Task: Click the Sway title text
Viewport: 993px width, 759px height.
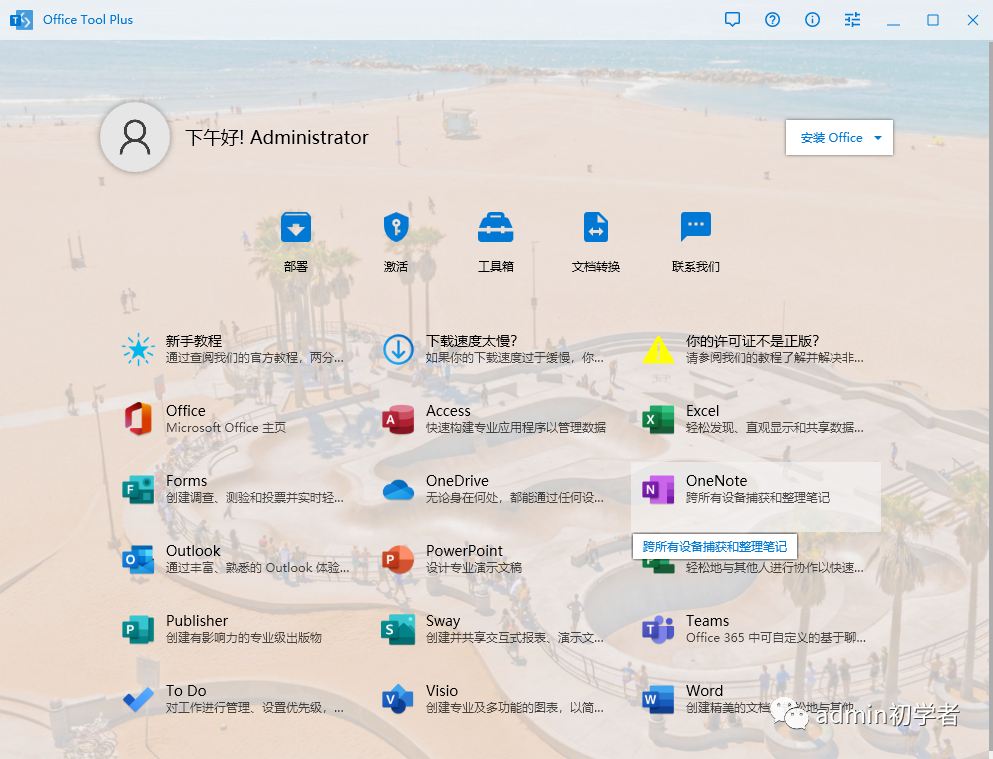Action: pos(443,621)
